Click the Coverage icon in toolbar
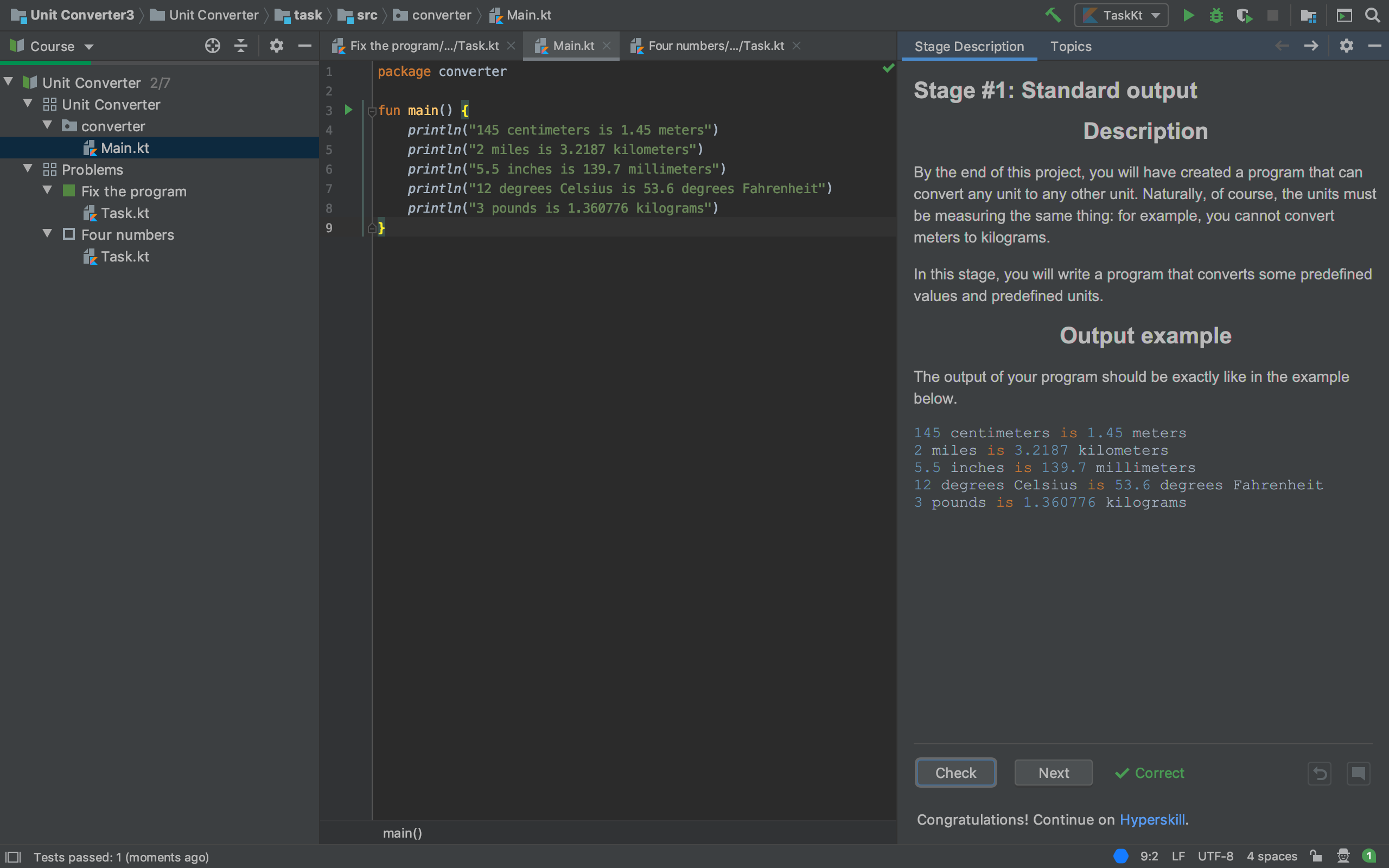 coord(1245,14)
